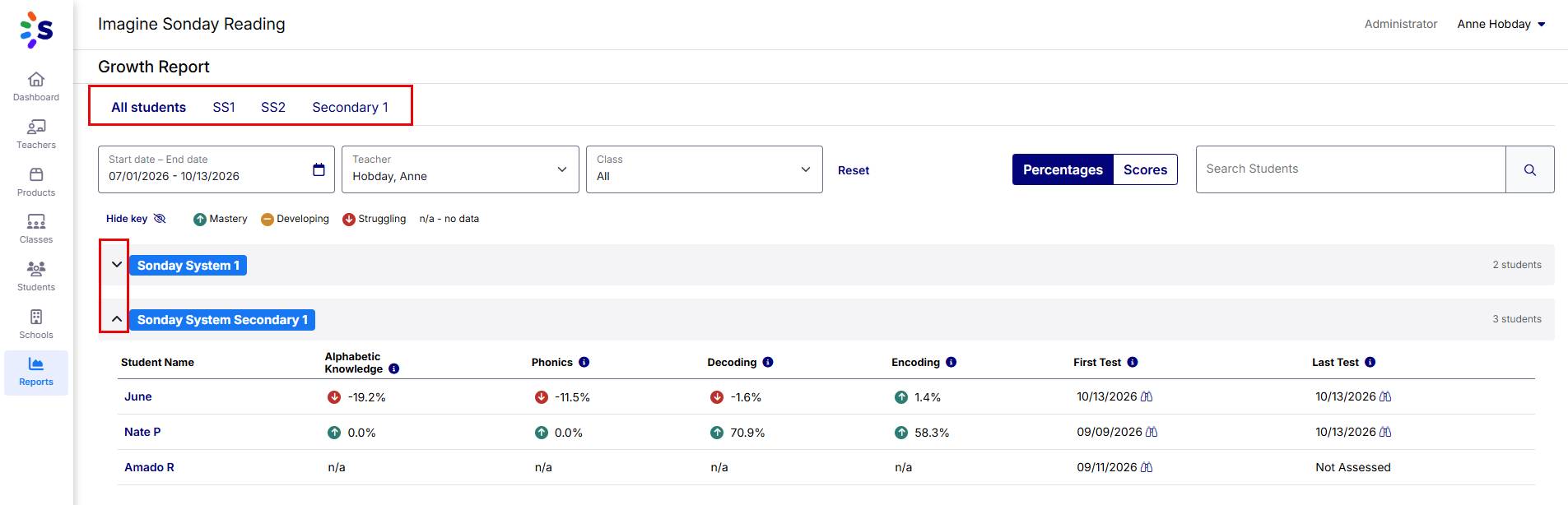Viewport: 1568px width, 505px height.
Task: Click the search magnifier button
Action: pos(1529,169)
